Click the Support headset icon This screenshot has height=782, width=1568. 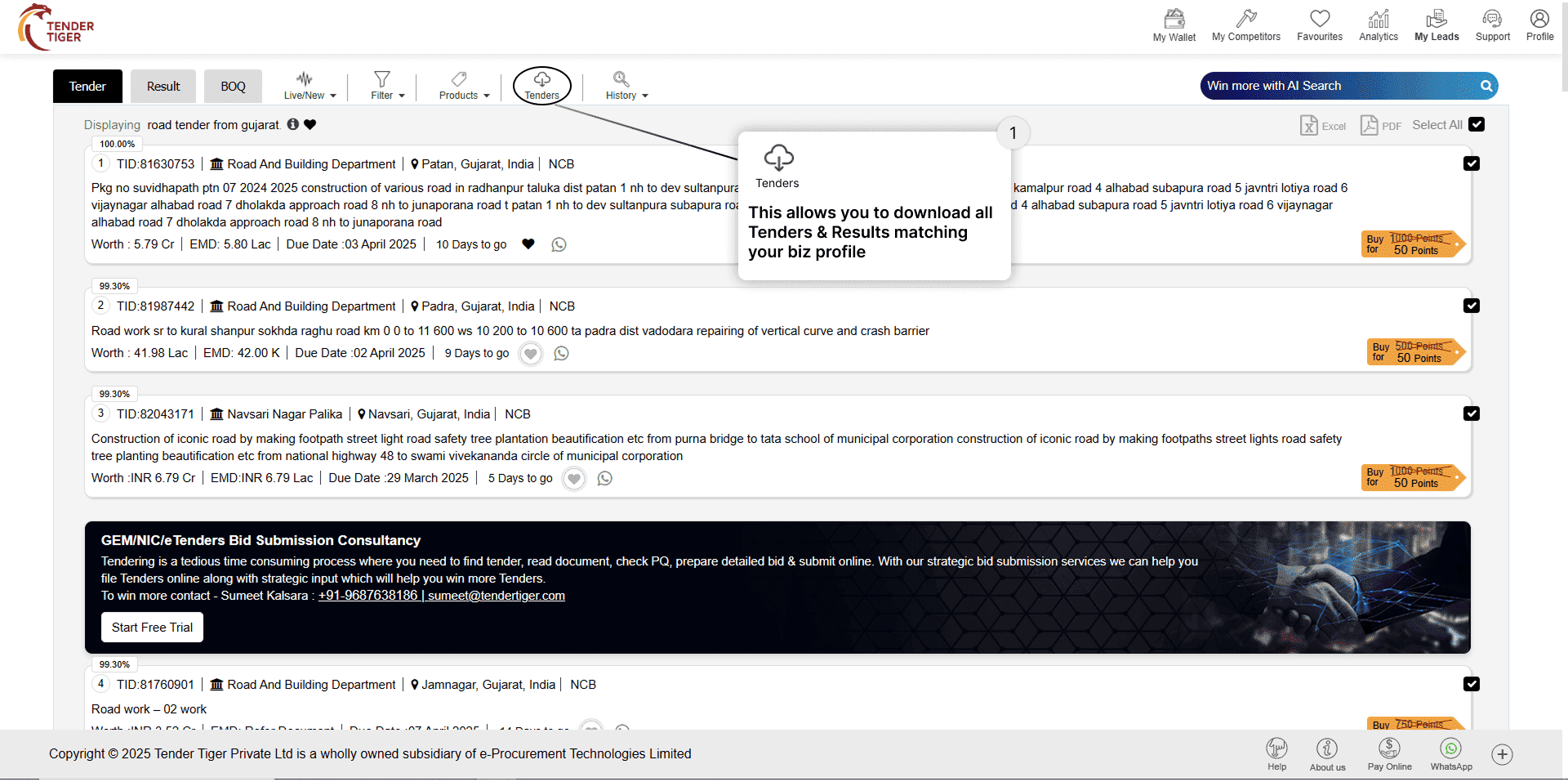click(1492, 19)
